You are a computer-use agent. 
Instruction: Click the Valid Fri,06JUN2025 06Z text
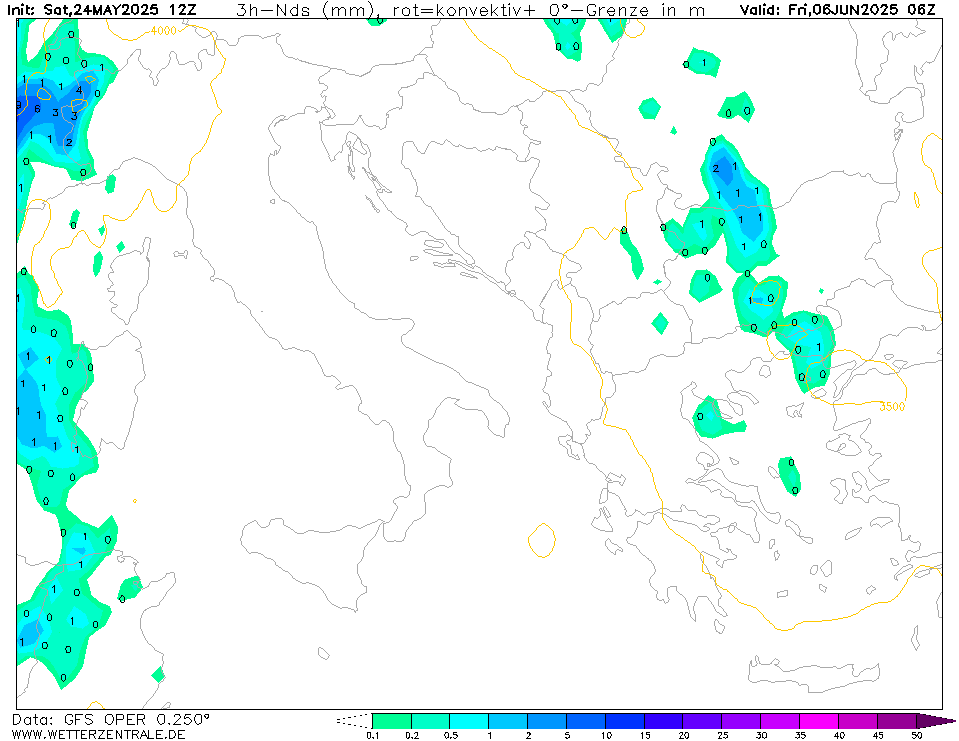coord(837,10)
